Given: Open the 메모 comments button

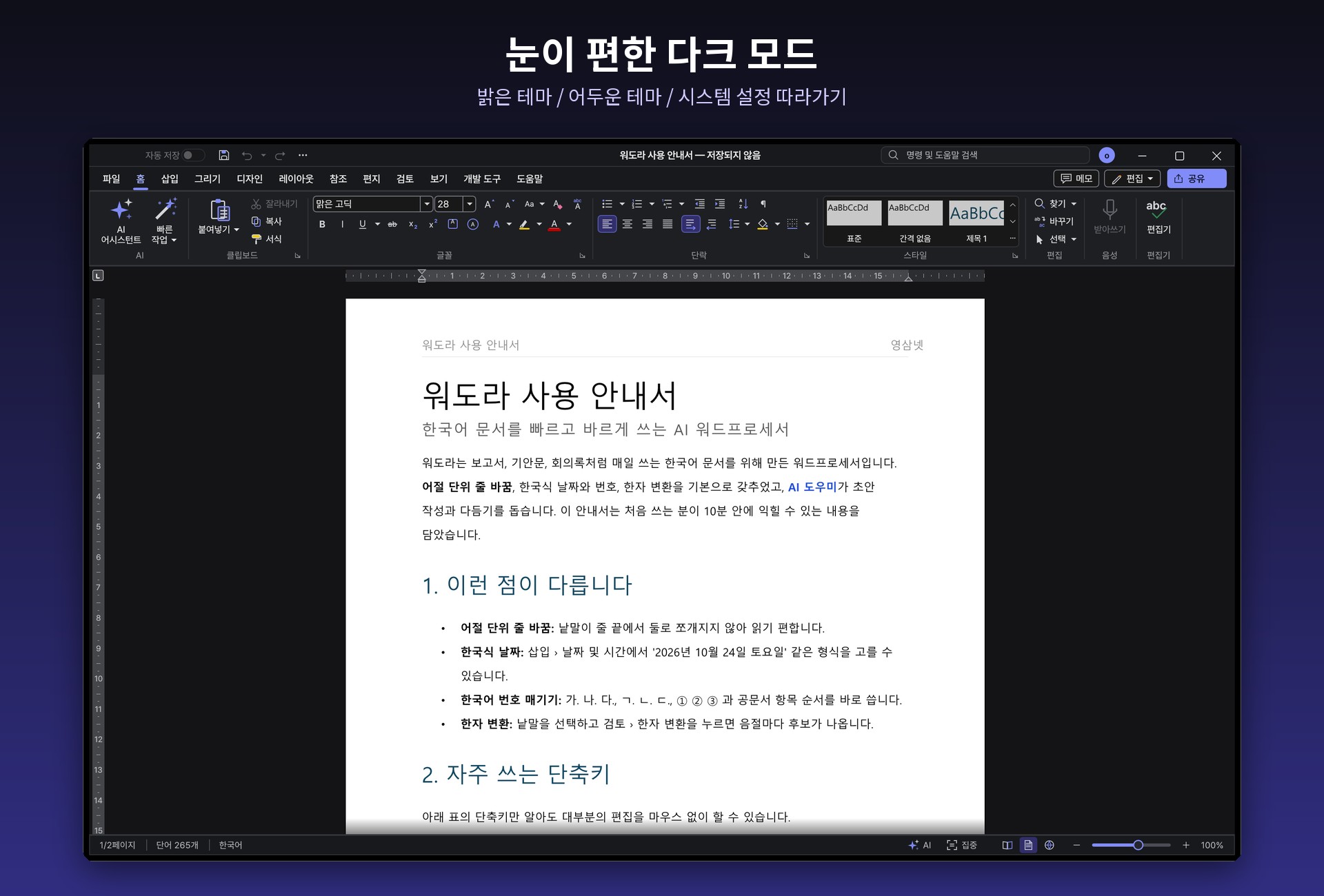Looking at the screenshot, I should (1076, 179).
